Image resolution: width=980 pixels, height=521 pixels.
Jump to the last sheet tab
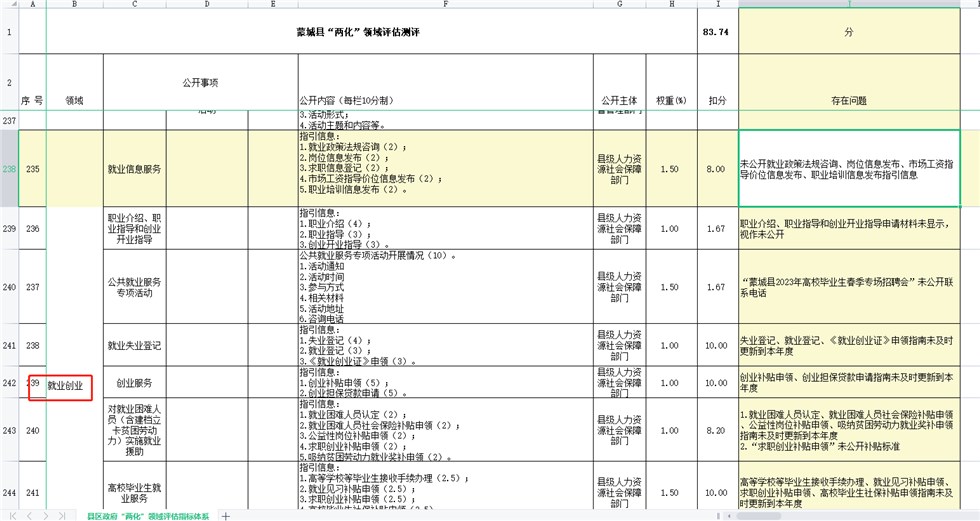coord(62,515)
